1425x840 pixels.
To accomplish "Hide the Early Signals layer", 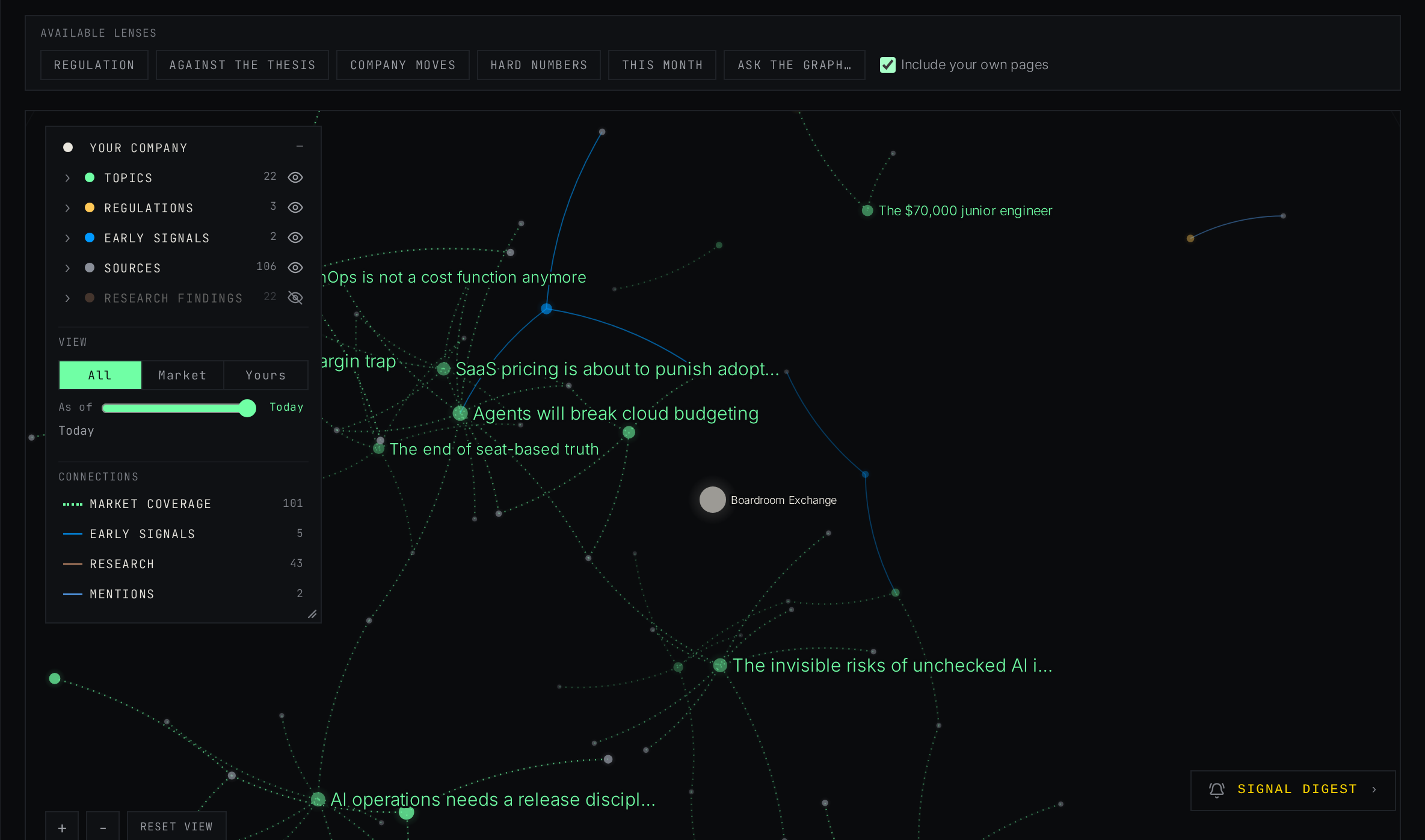I will click(295, 238).
